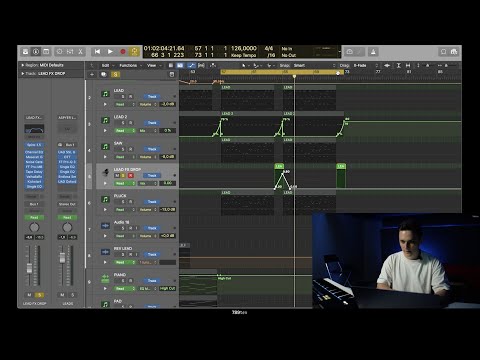The width and height of the screenshot is (480, 360).
Task: Open automation mode dropdown on PIANO track
Action: [x=125, y=288]
